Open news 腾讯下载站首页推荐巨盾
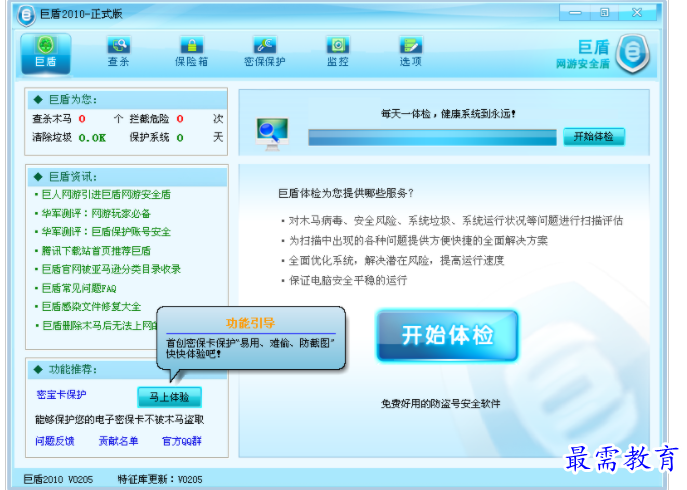 [96, 251]
